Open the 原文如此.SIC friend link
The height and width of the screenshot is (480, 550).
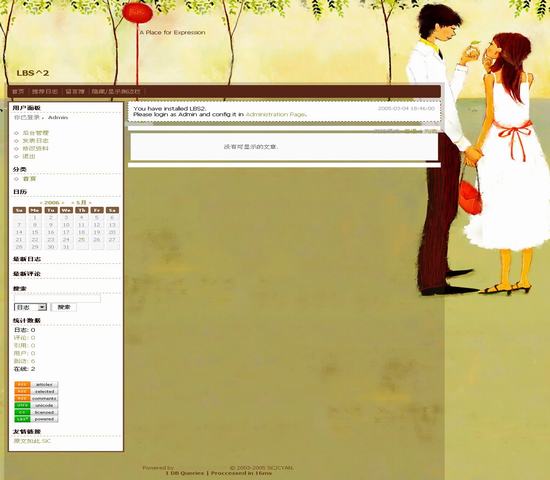point(32,441)
